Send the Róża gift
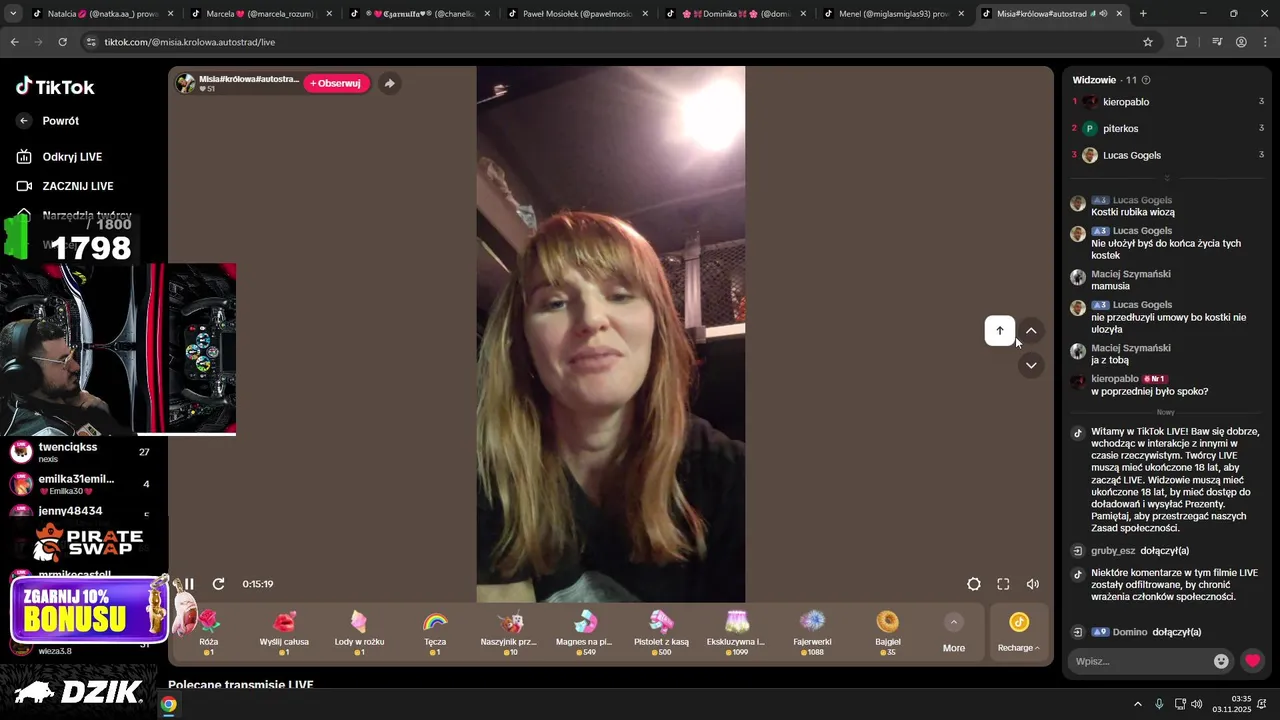 (x=209, y=632)
